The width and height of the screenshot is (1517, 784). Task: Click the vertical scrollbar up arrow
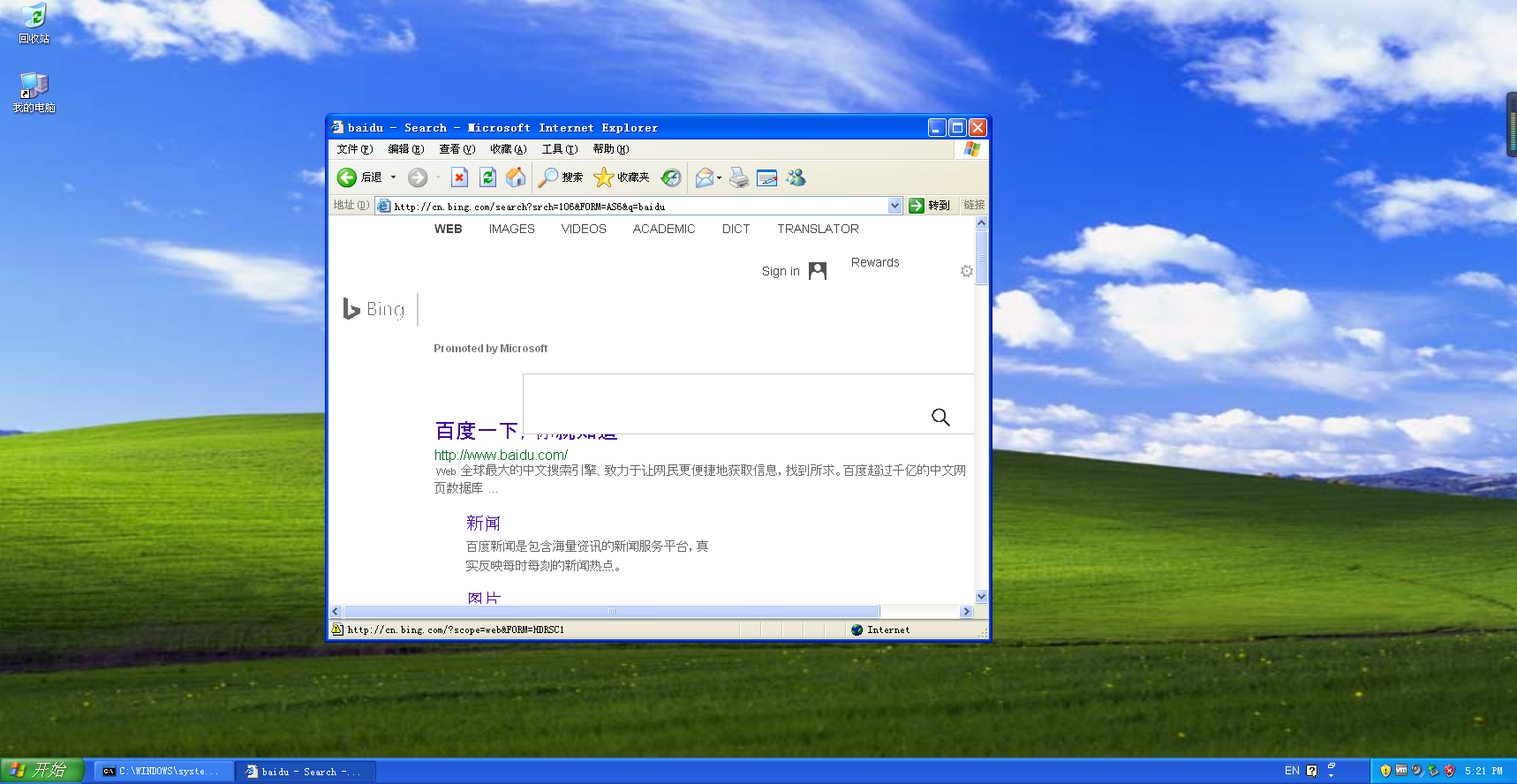[x=981, y=223]
